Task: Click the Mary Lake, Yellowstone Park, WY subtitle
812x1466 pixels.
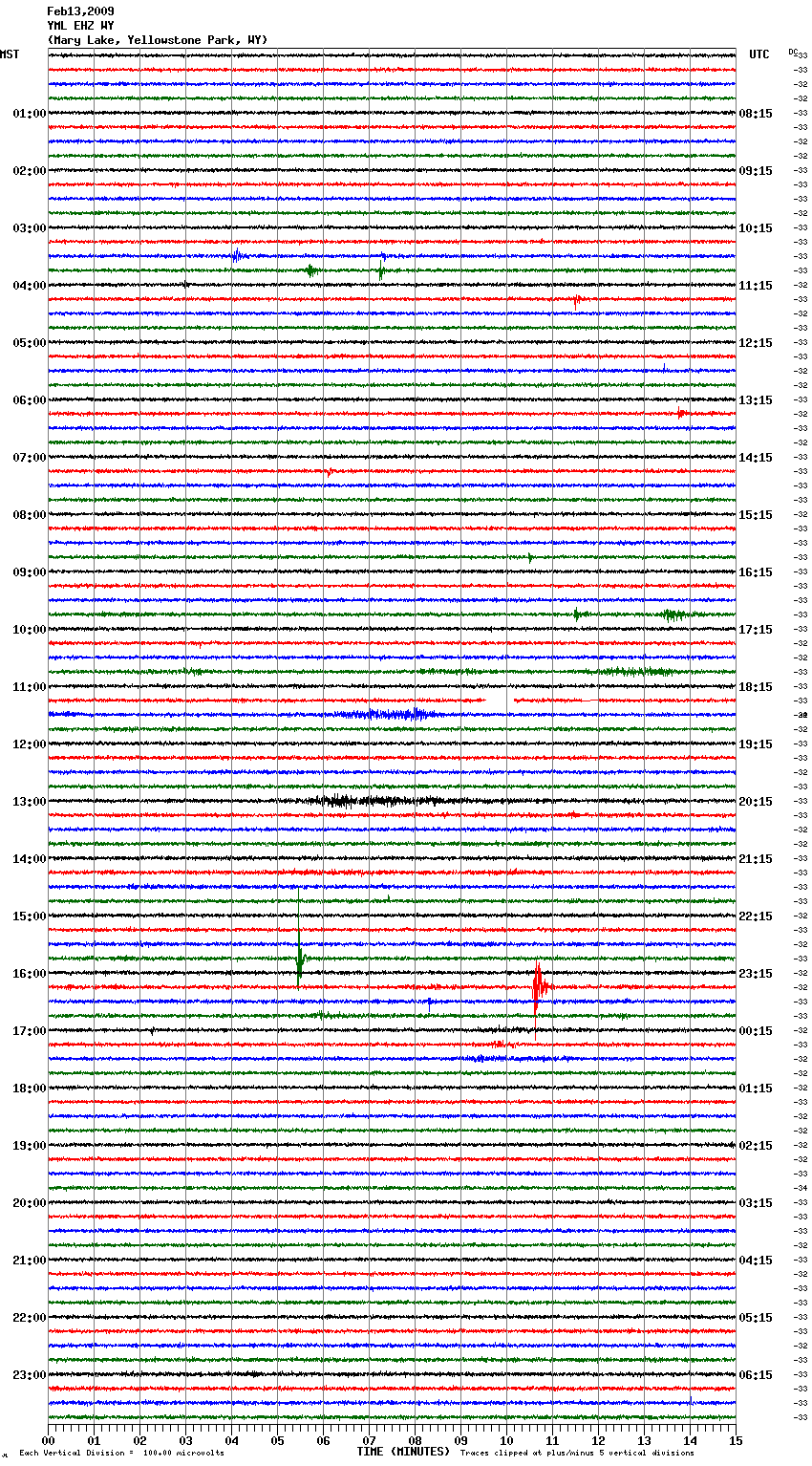Action: (x=158, y=40)
